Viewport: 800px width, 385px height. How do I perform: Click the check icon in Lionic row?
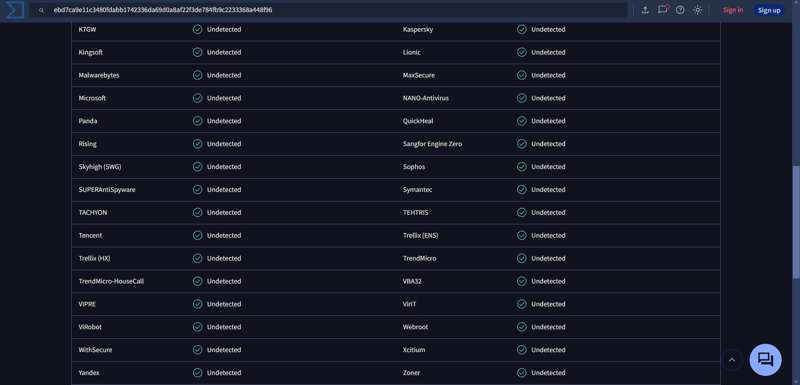pyautogui.click(x=521, y=53)
